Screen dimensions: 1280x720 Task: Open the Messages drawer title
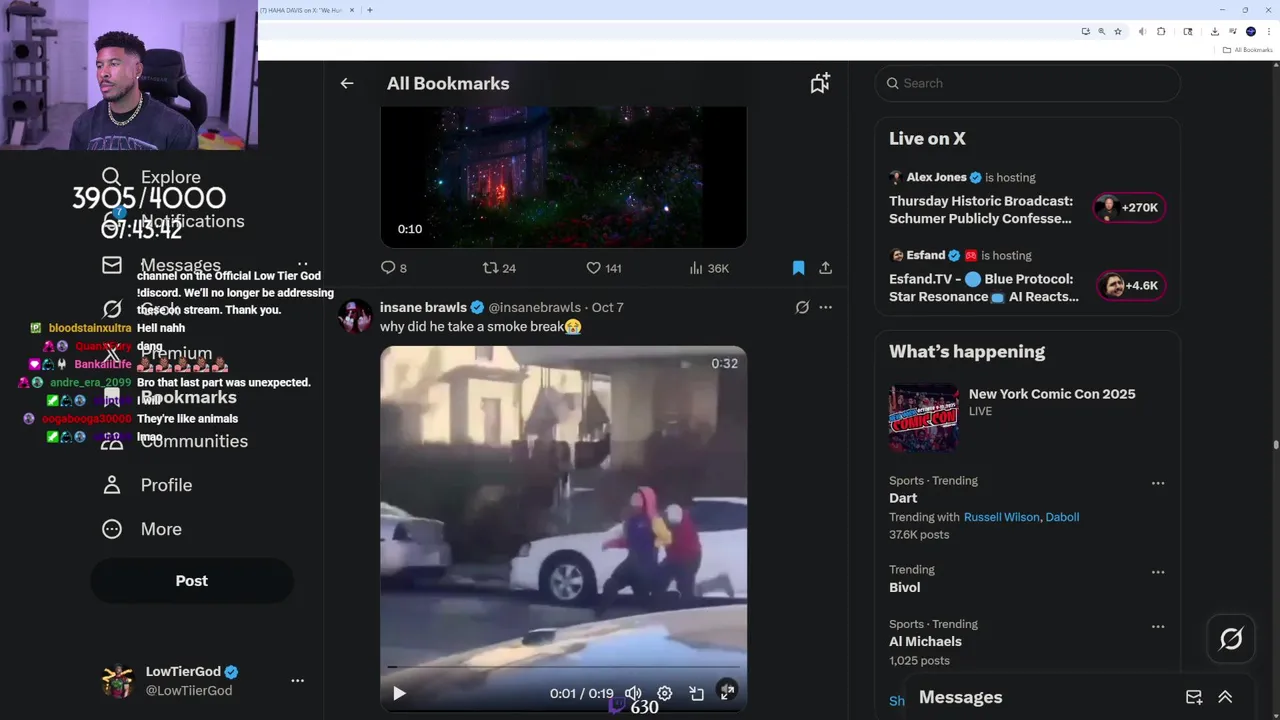[x=960, y=697]
